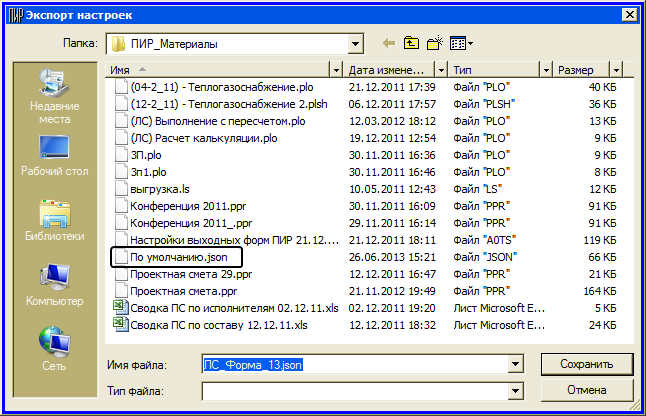Open the view options menu
This screenshot has width=646, height=416.
(461, 44)
